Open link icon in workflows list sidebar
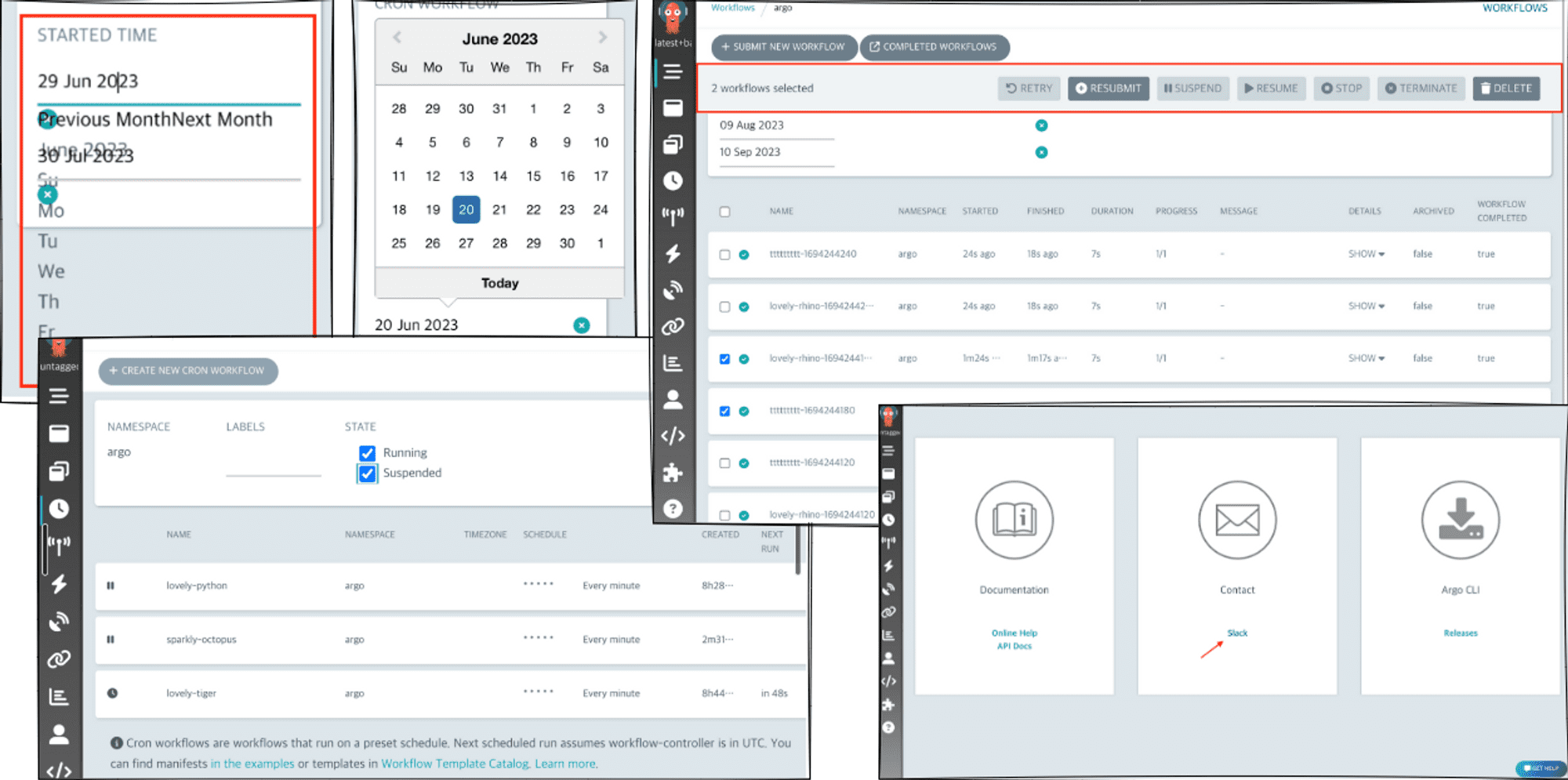The height and width of the screenshot is (780, 1568). [673, 326]
